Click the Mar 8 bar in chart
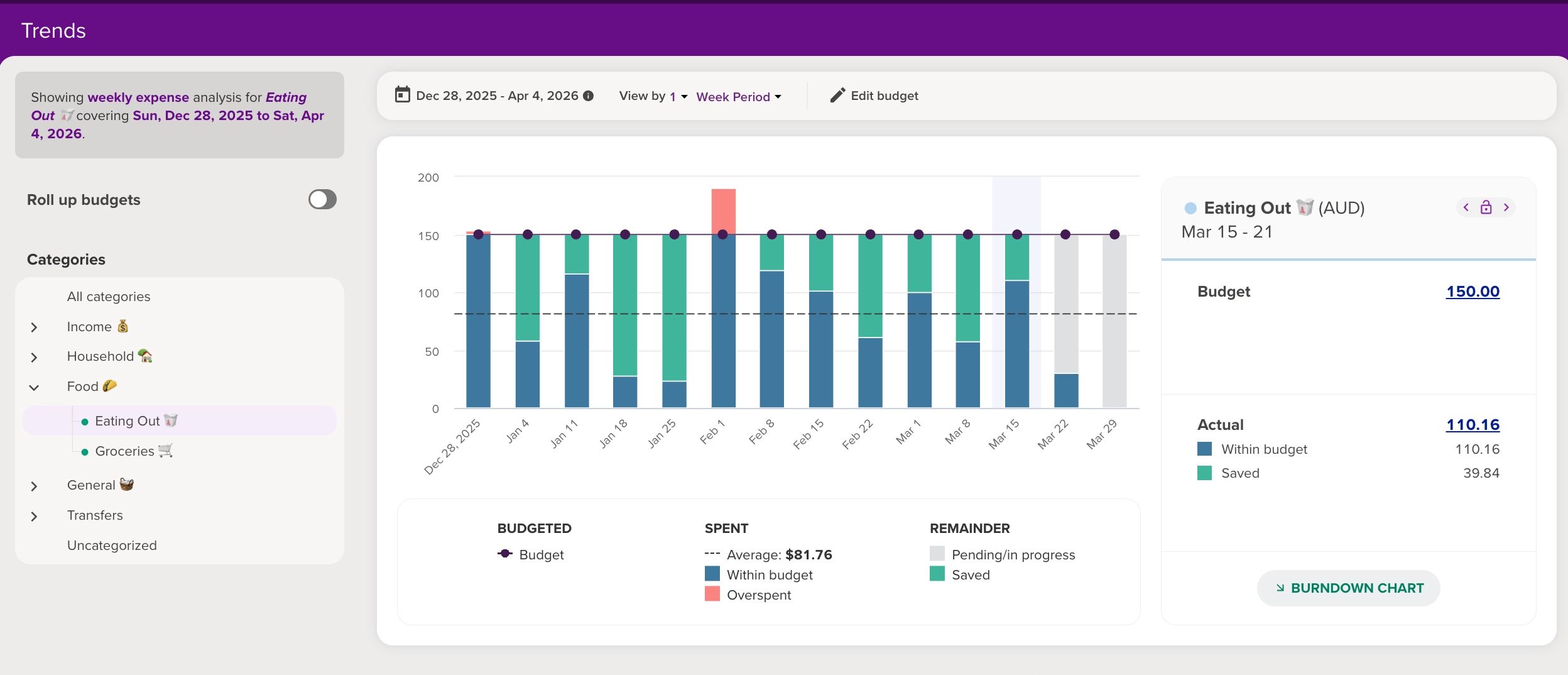 click(x=967, y=321)
